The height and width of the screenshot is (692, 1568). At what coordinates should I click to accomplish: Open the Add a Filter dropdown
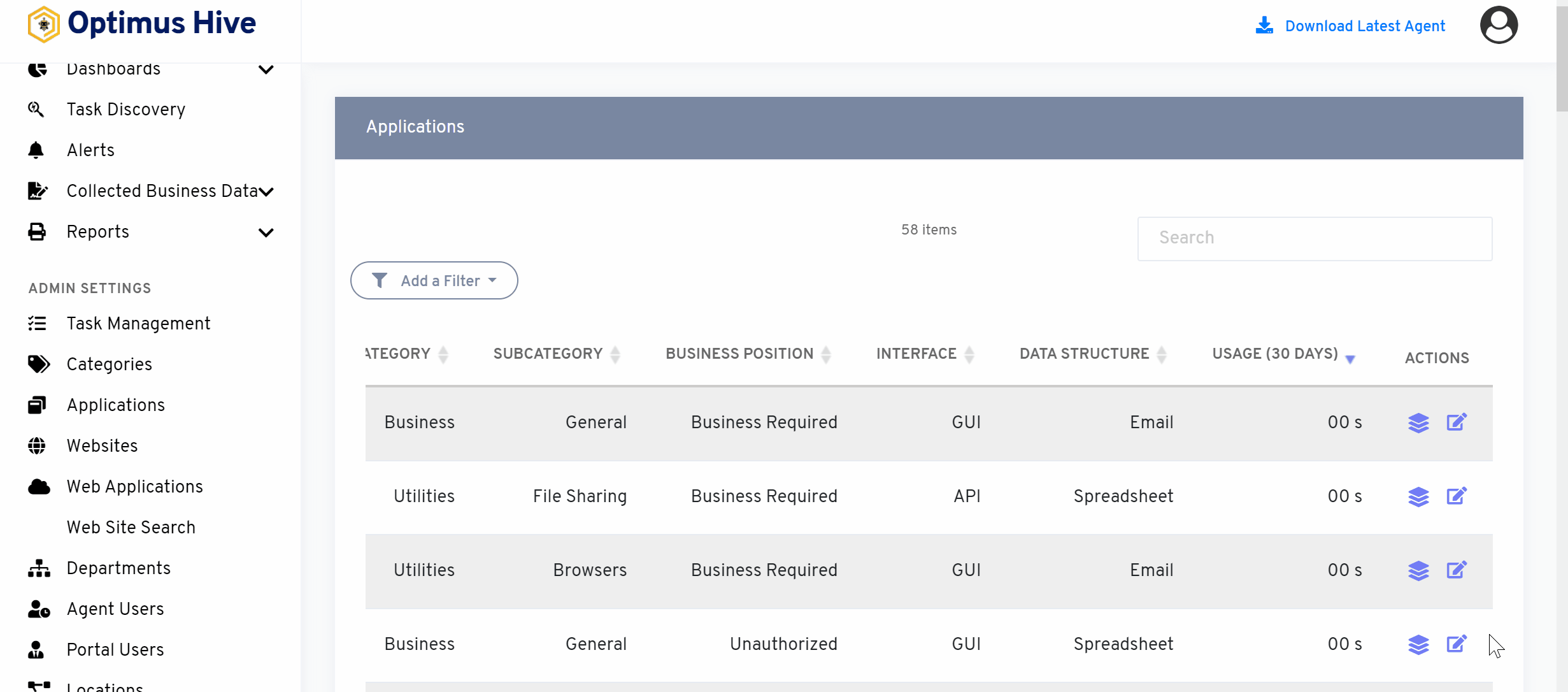[434, 280]
